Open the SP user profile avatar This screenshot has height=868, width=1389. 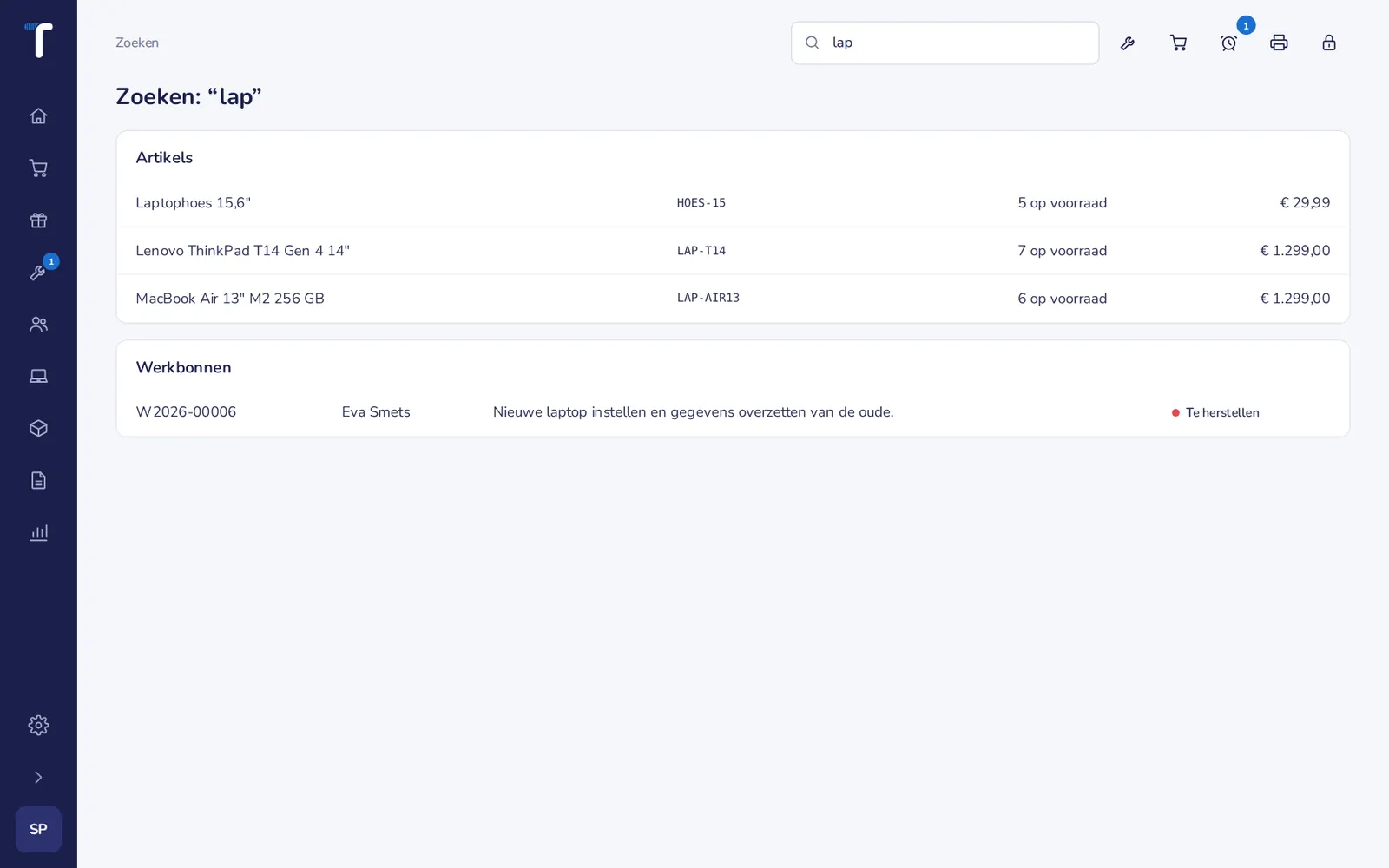[38, 829]
